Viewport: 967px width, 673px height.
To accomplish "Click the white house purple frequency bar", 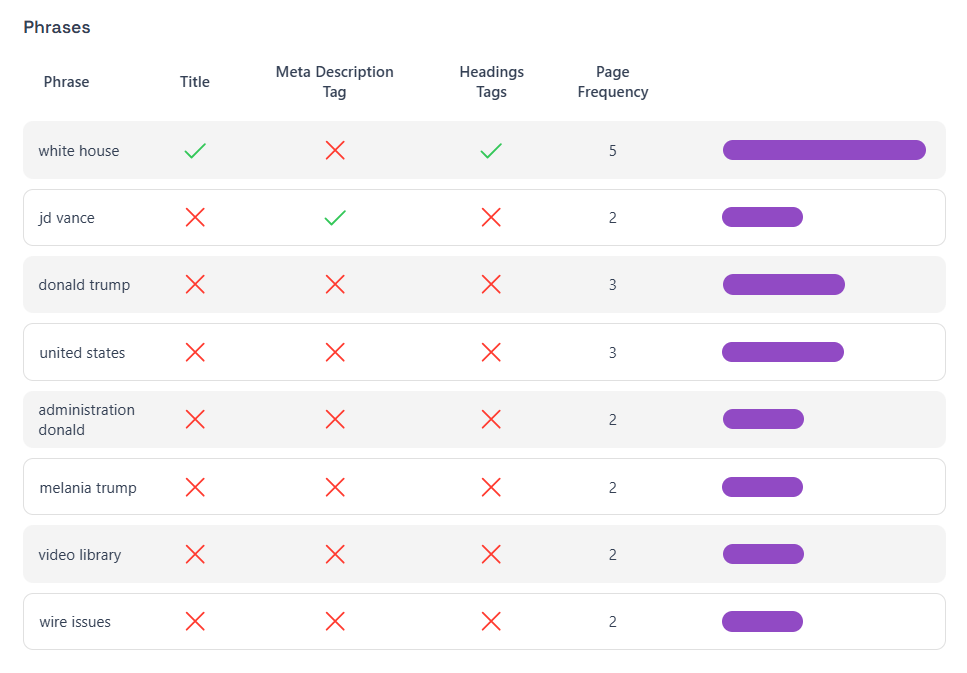I will [824, 150].
